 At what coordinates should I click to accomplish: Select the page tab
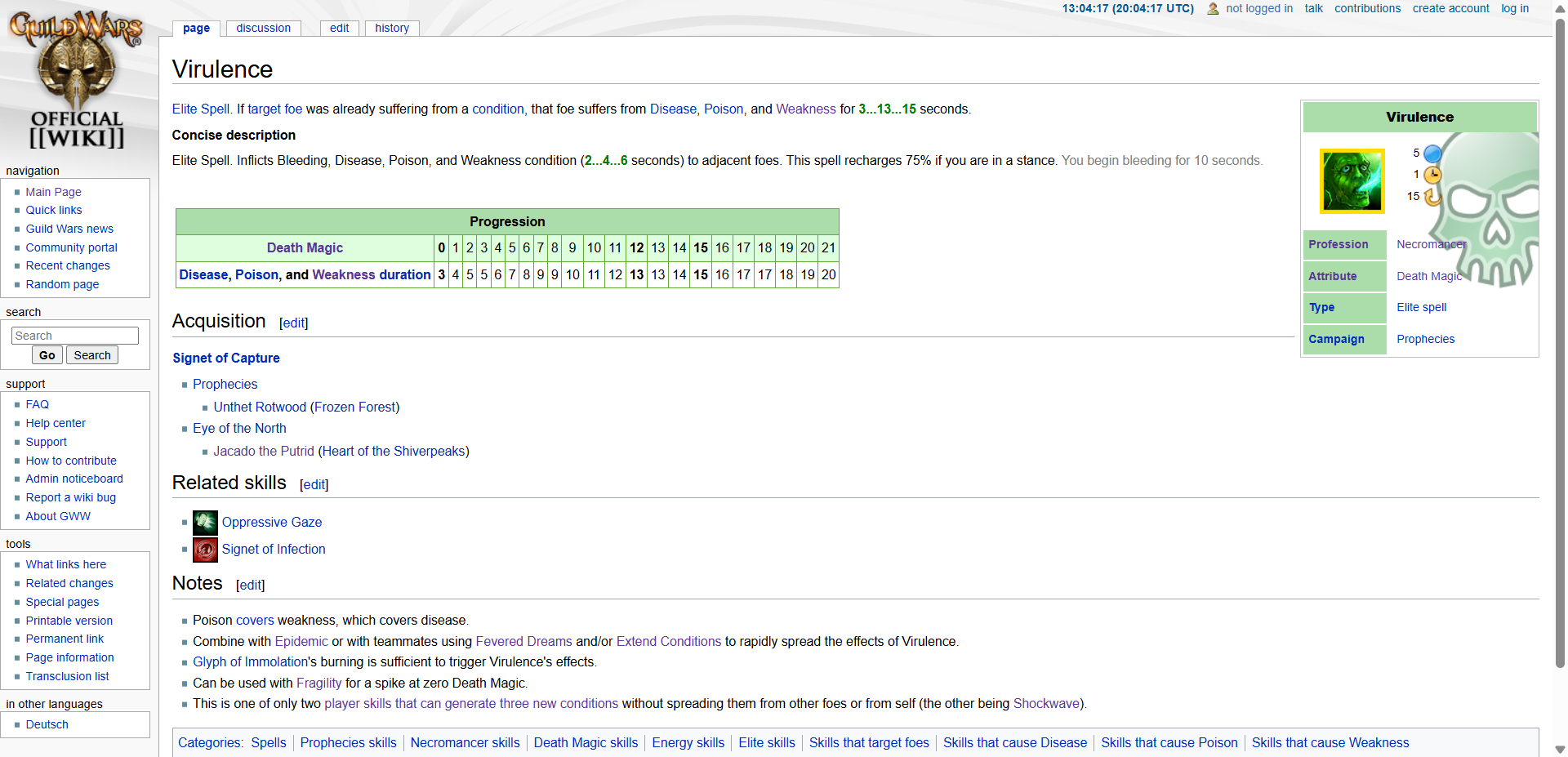(196, 28)
